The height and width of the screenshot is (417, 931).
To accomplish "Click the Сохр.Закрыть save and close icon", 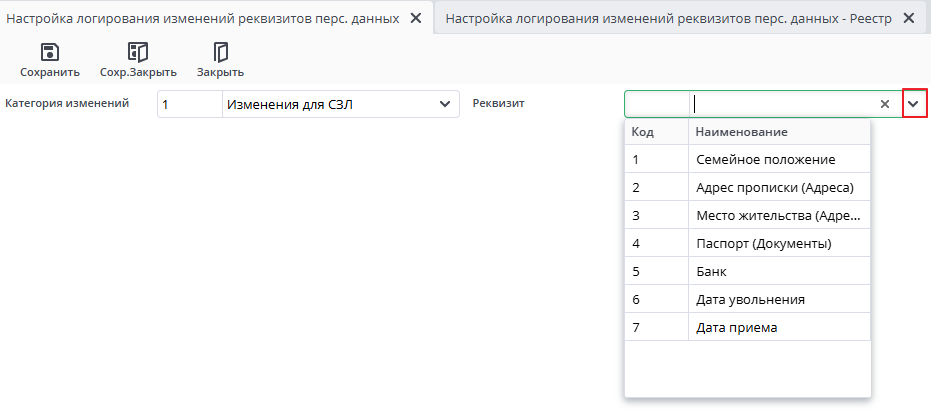I will point(138,52).
